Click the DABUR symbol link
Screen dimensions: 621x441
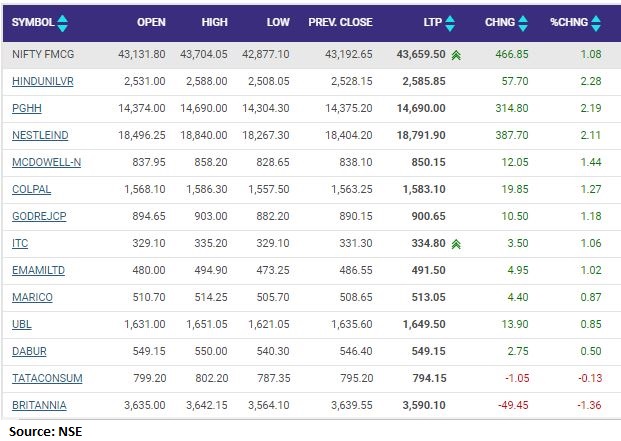pos(28,351)
